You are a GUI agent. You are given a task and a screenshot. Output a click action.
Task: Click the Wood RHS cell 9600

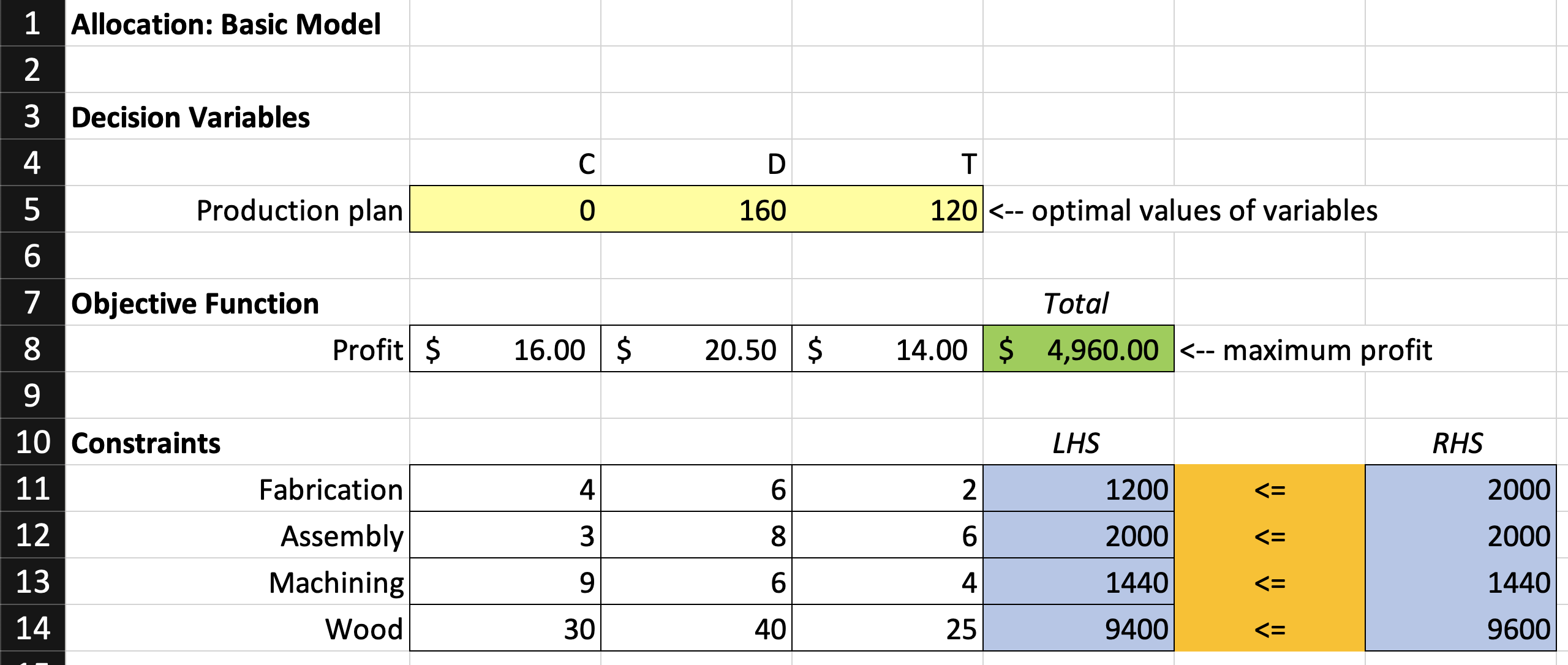pyautogui.click(x=1461, y=628)
